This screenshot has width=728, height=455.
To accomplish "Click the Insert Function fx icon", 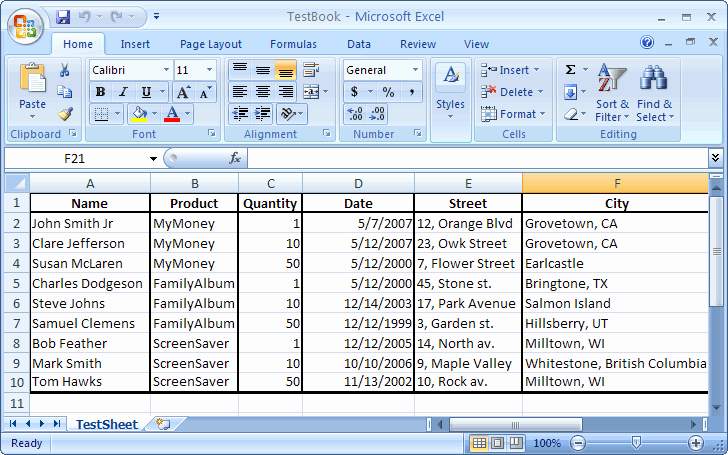I will point(235,158).
